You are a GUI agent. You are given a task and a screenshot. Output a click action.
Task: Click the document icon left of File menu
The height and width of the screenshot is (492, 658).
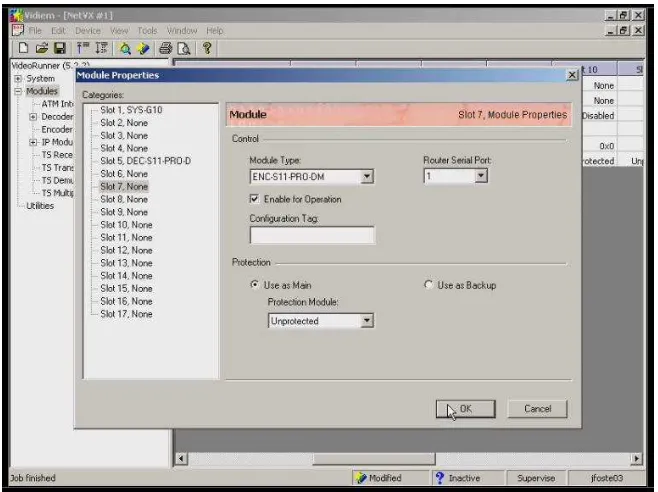pos(18,30)
